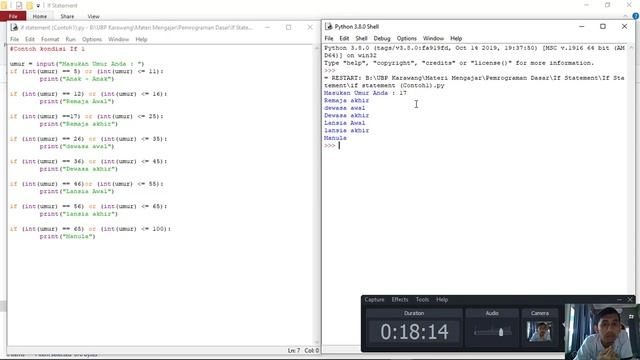The width and height of the screenshot is (640, 360).
Task: Click the 'Remaja akhir' output in Shell
Action: click(347, 100)
